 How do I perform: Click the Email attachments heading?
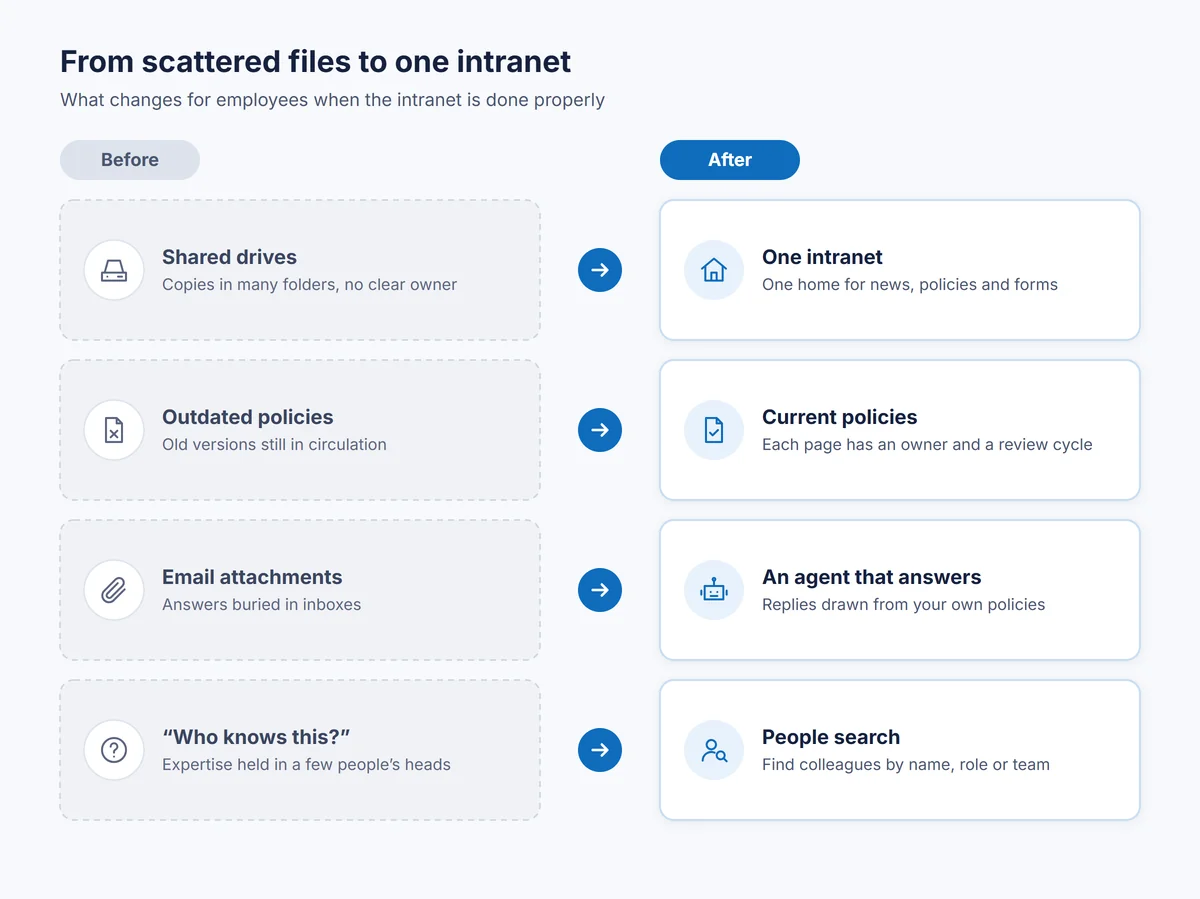(x=252, y=577)
